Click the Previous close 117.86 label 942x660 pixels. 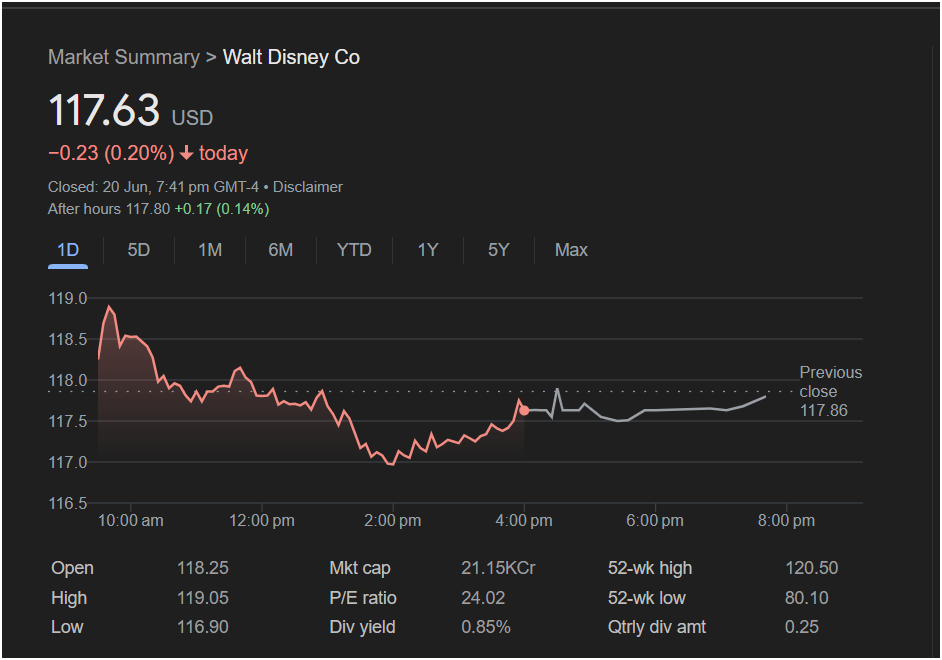click(830, 392)
